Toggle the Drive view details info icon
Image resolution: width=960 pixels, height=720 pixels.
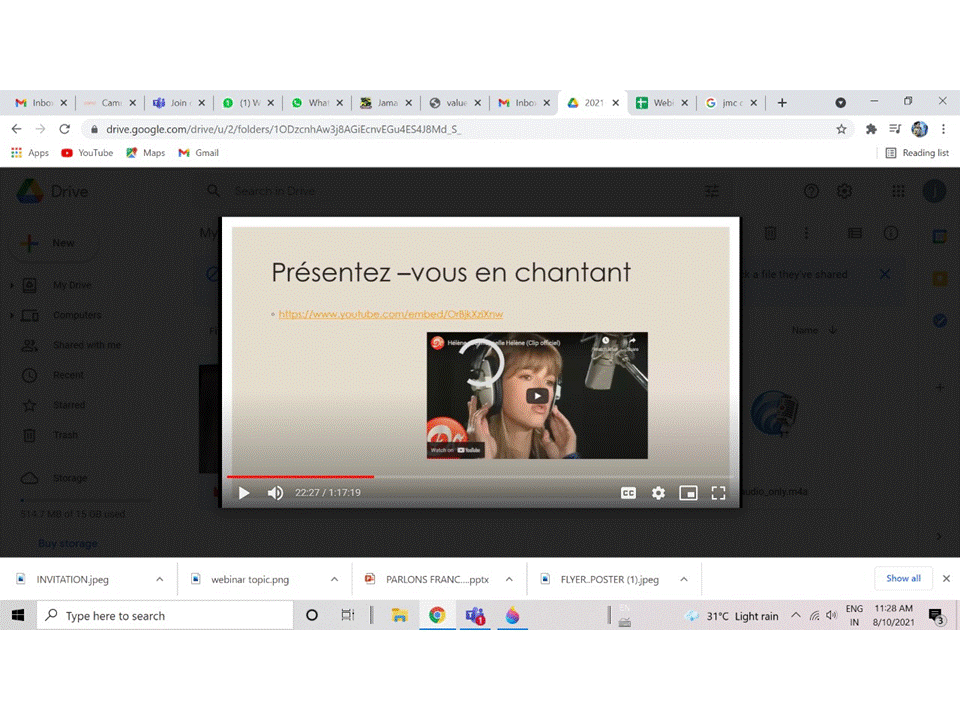coord(891,233)
